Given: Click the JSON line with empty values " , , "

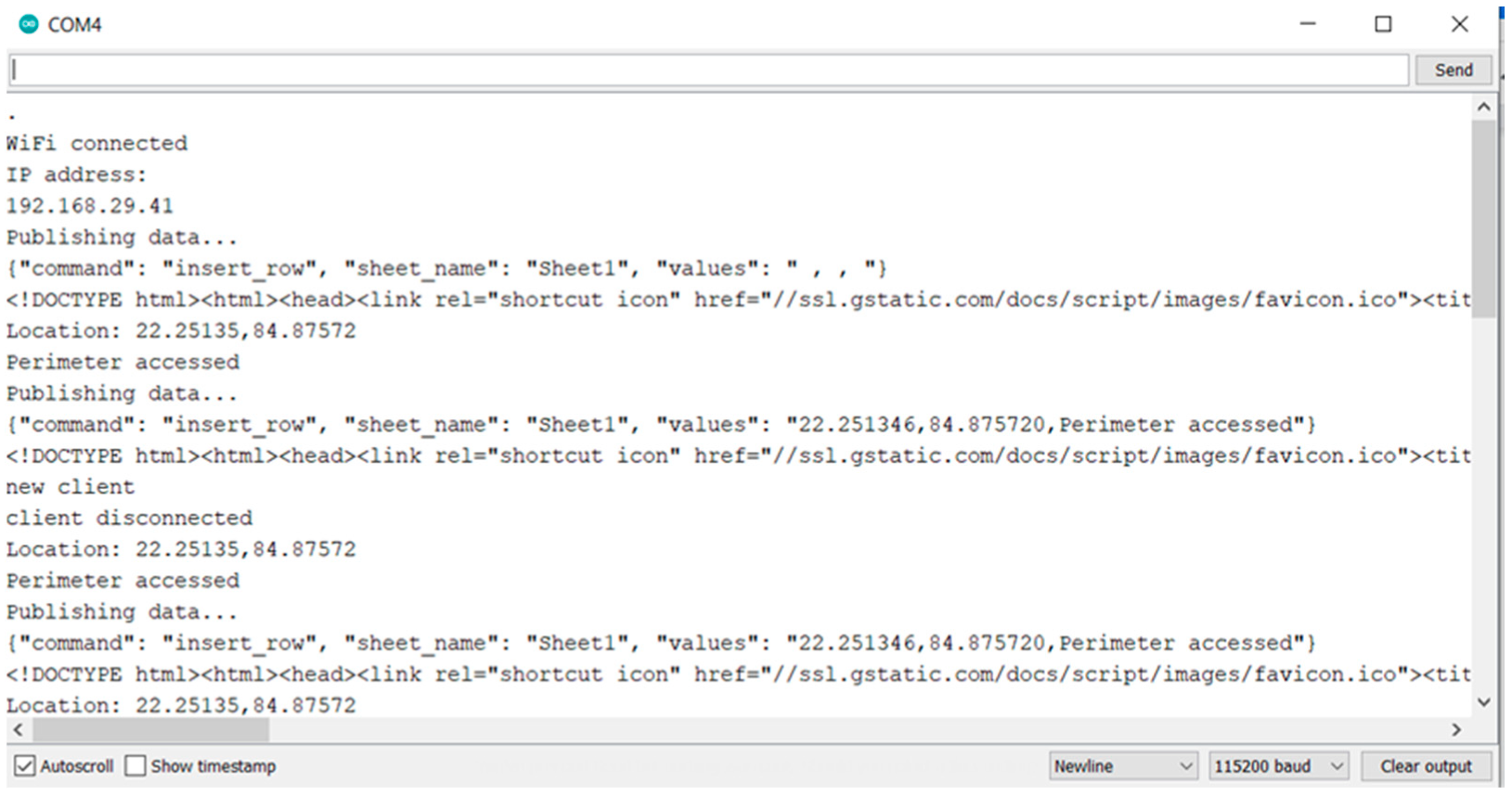Looking at the screenshot, I should click(446, 269).
